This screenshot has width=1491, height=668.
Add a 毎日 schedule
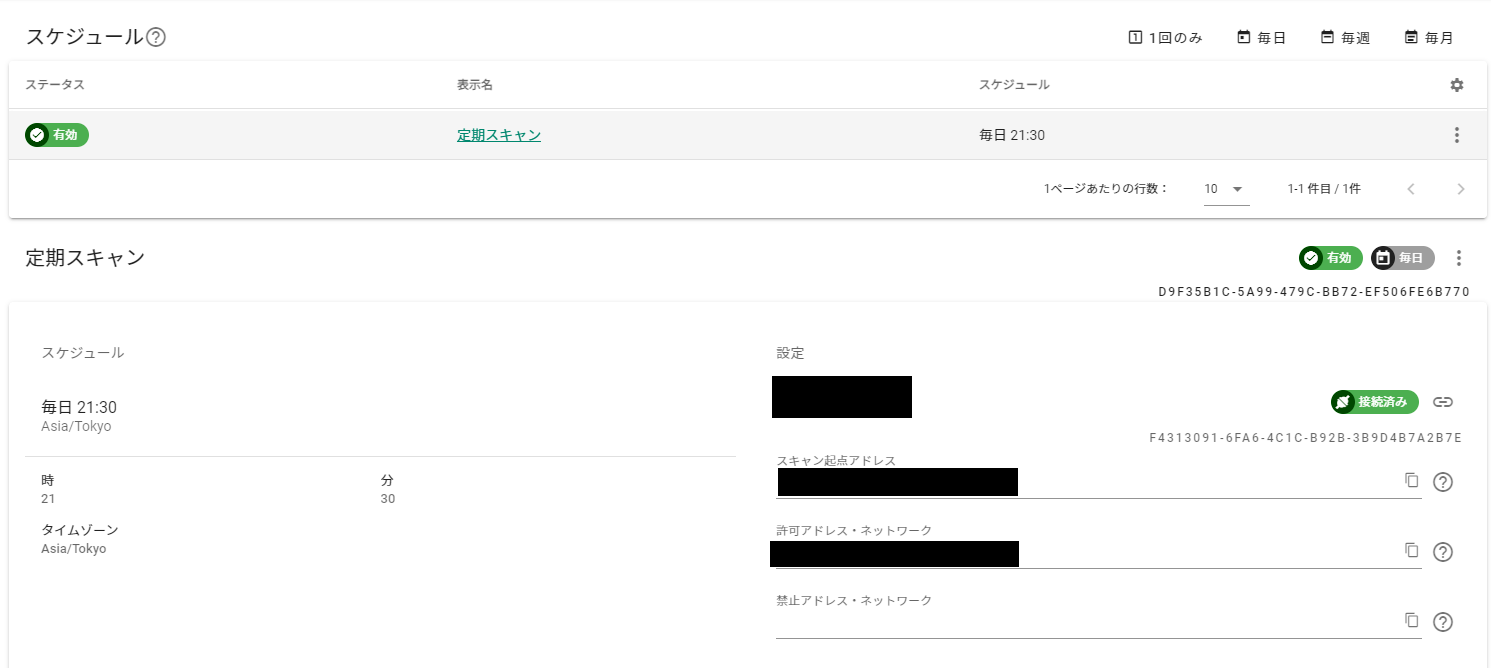pos(1261,38)
